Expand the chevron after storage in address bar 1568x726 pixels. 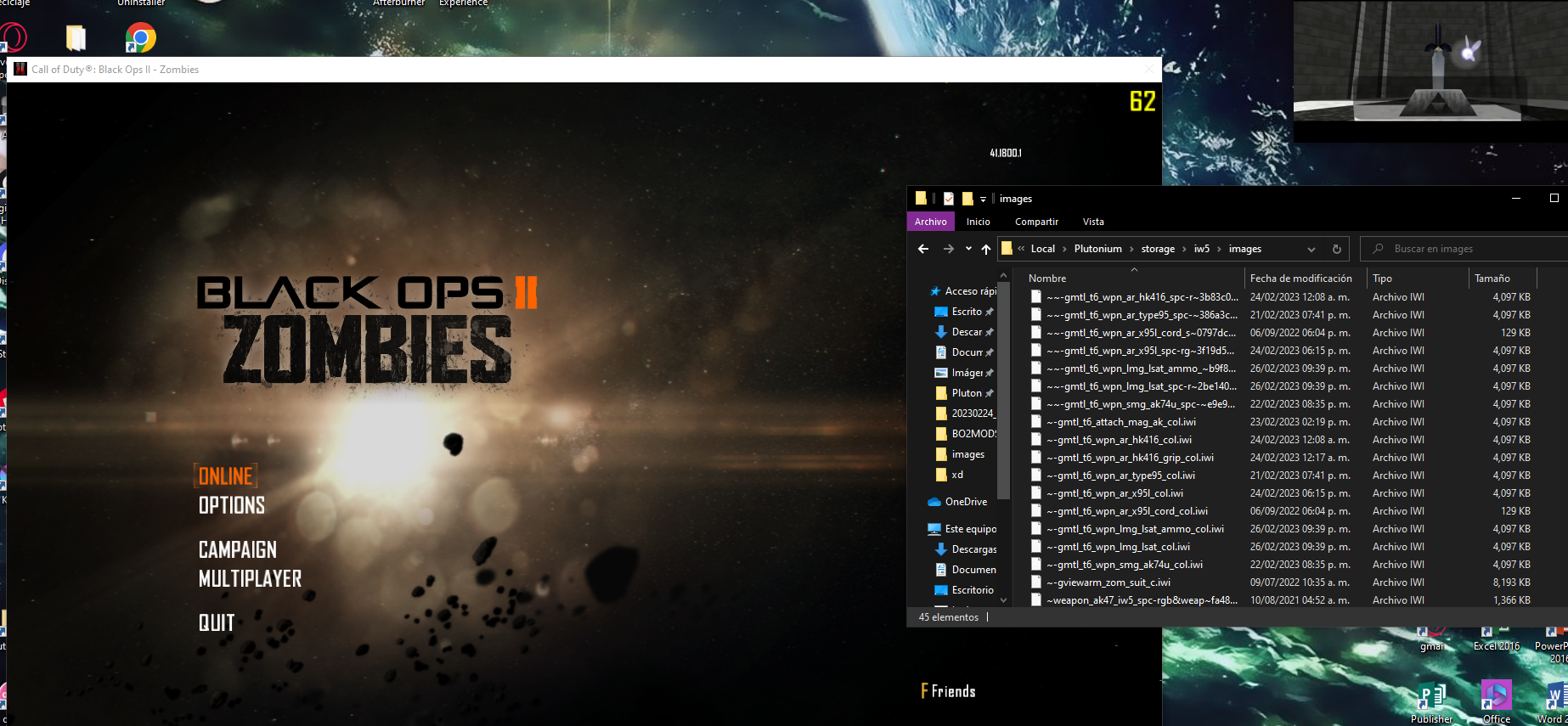pyautogui.click(x=1184, y=249)
